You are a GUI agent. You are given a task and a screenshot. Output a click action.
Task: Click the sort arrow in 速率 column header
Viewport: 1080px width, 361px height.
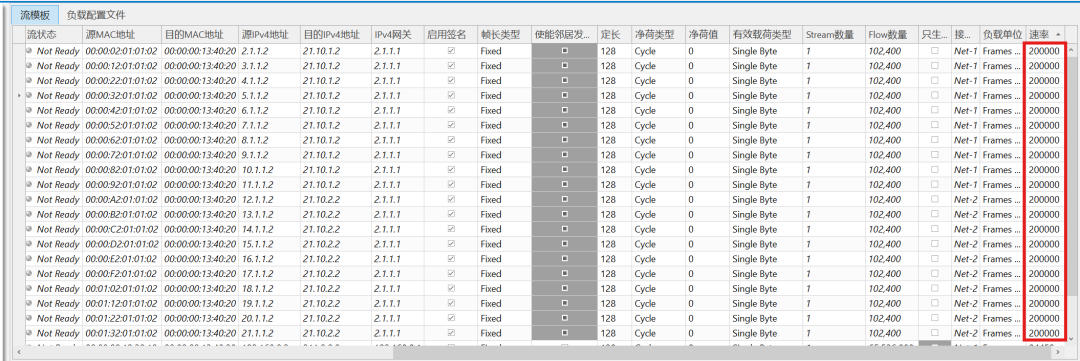click(x=1057, y=34)
